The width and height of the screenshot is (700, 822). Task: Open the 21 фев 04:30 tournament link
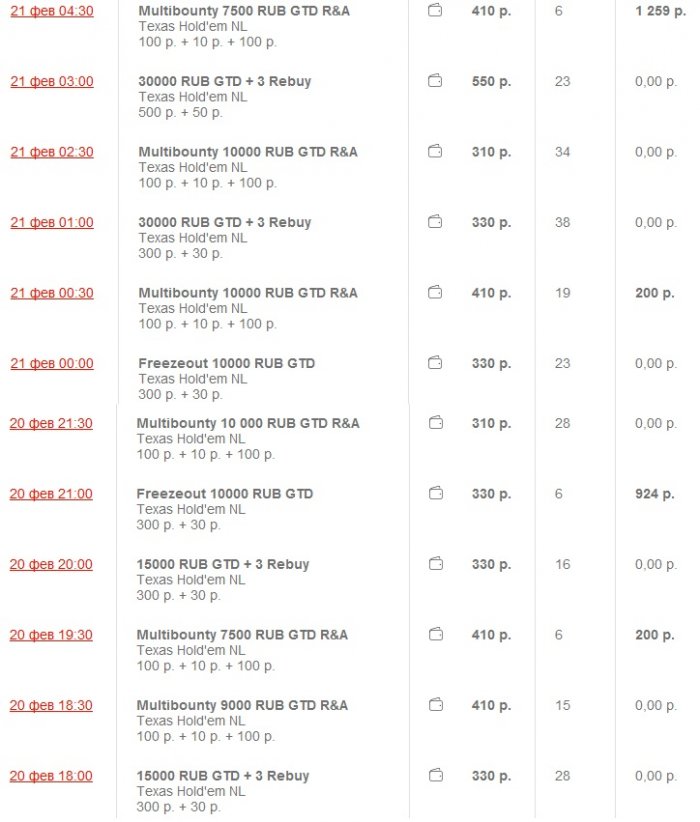[x=51, y=12]
